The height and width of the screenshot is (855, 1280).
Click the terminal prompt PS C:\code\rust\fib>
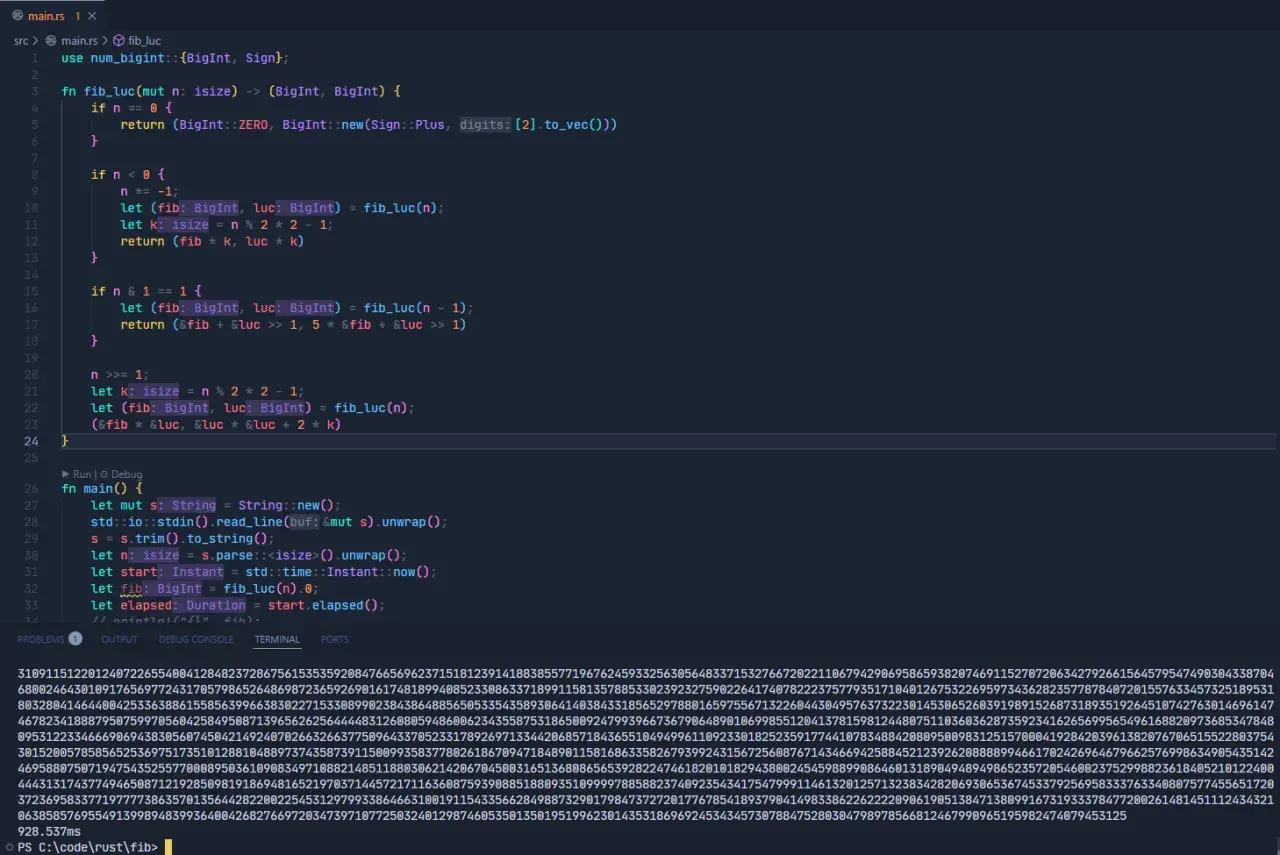tap(87, 847)
